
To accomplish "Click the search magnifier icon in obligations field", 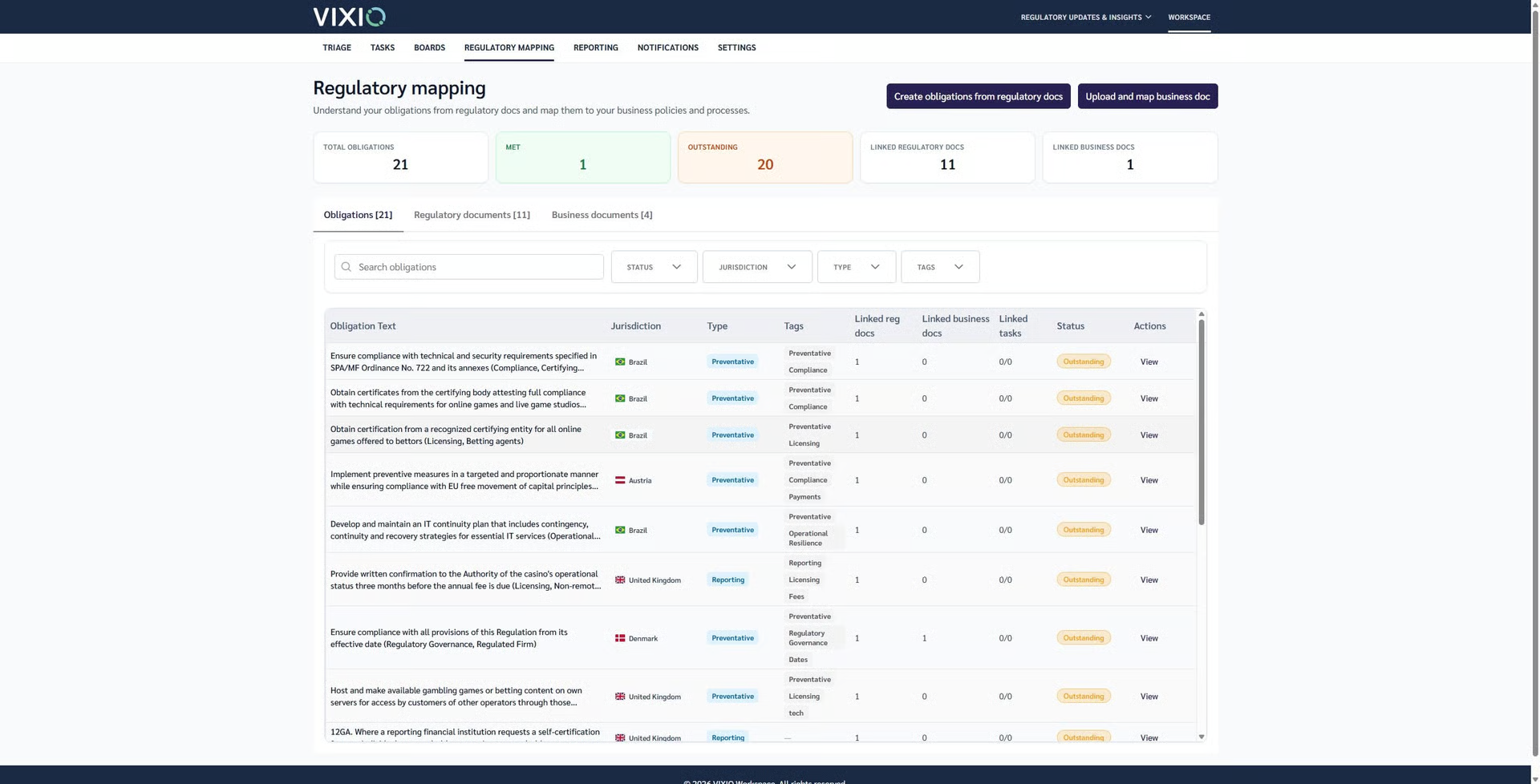I will pyautogui.click(x=346, y=267).
